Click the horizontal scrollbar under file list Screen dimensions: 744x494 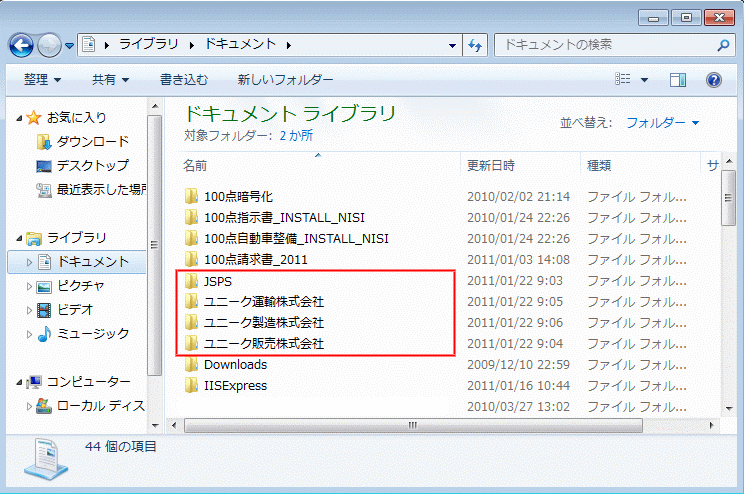click(410, 425)
